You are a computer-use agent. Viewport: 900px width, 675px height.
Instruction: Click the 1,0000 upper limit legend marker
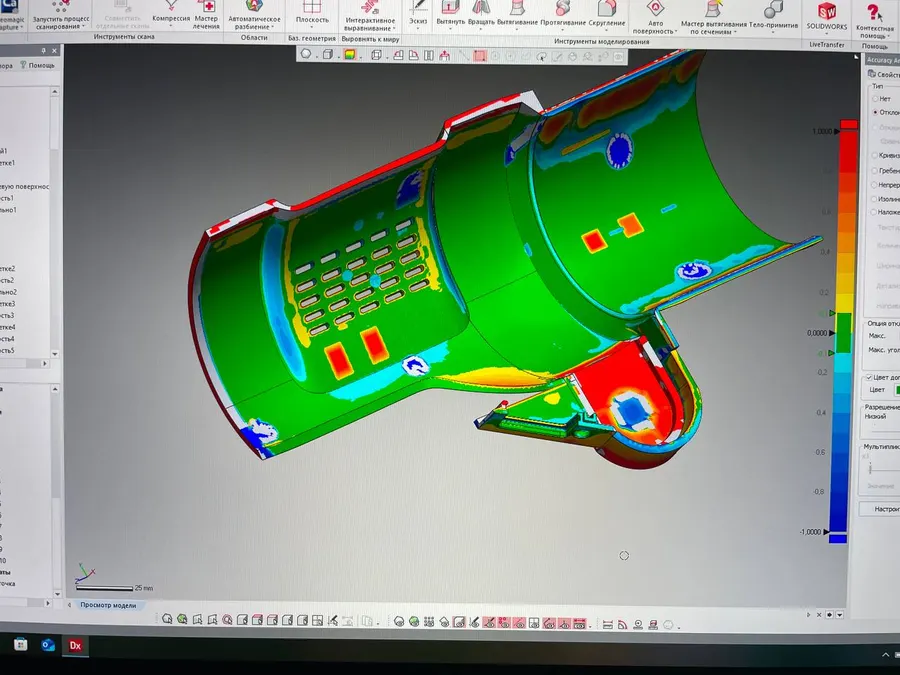(x=837, y=131)
